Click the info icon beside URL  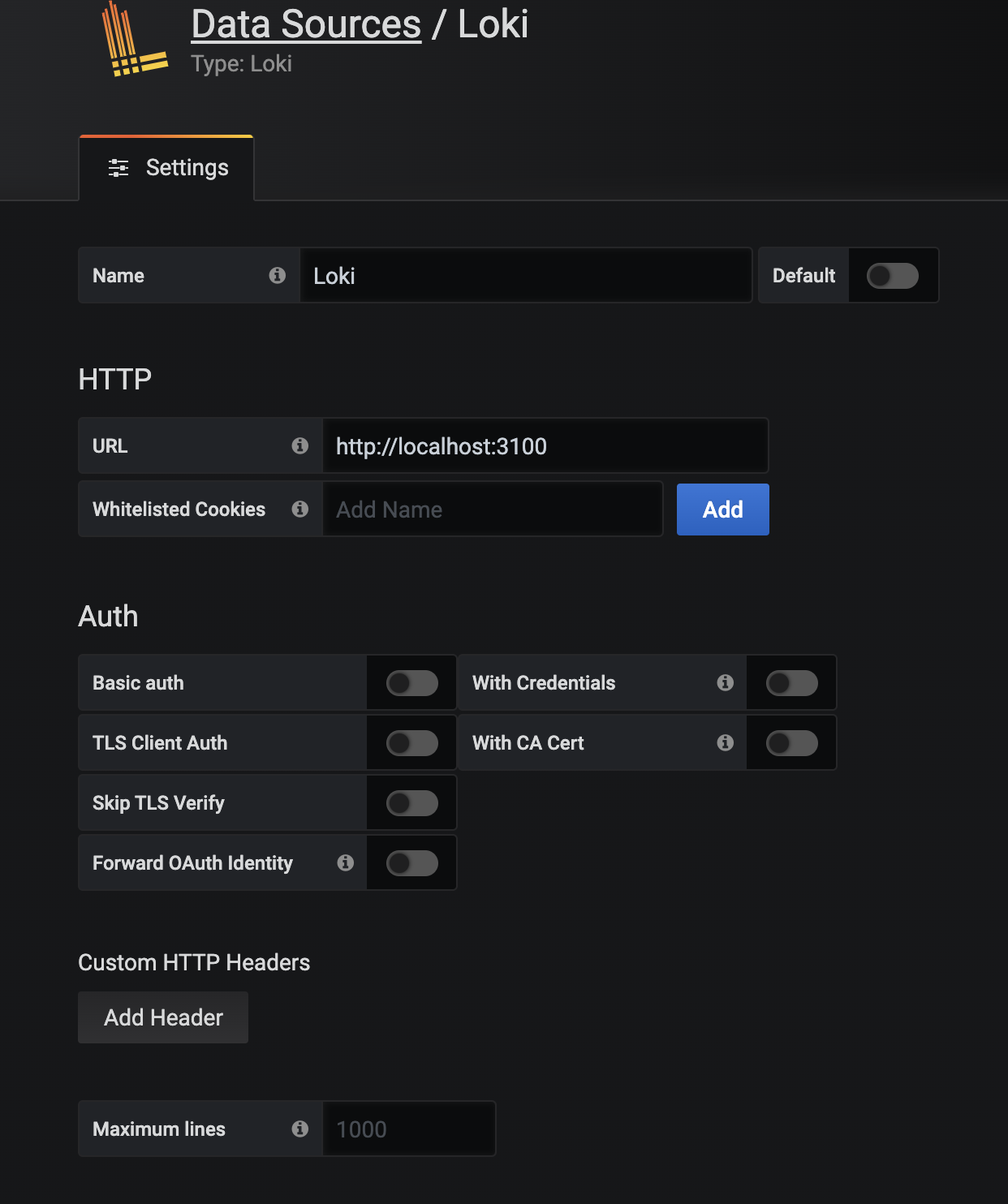tap(300, 445)
